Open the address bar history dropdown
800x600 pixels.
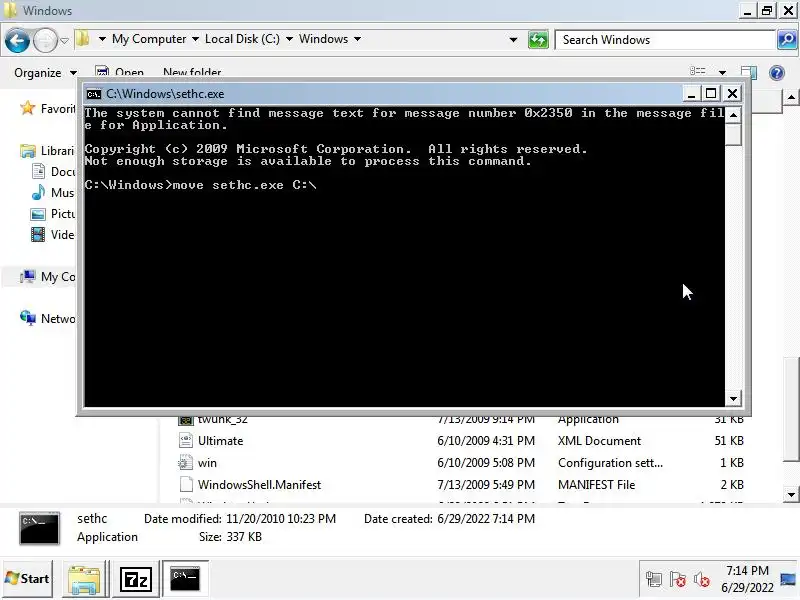[x=513, y=40]
